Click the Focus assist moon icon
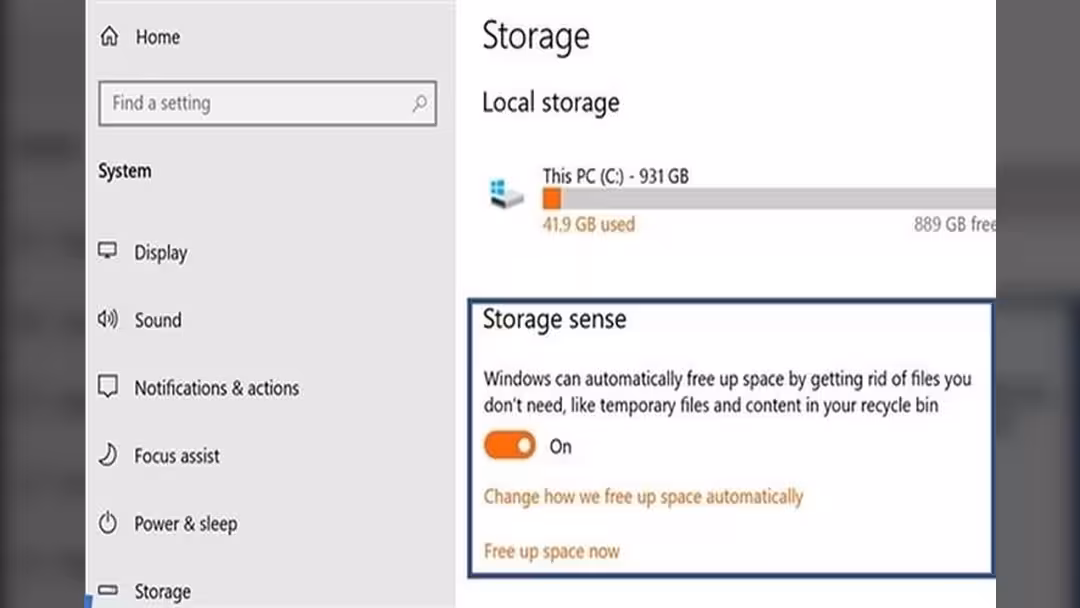Viewport: 1080px width, 608px height. (x=108, y=454)
